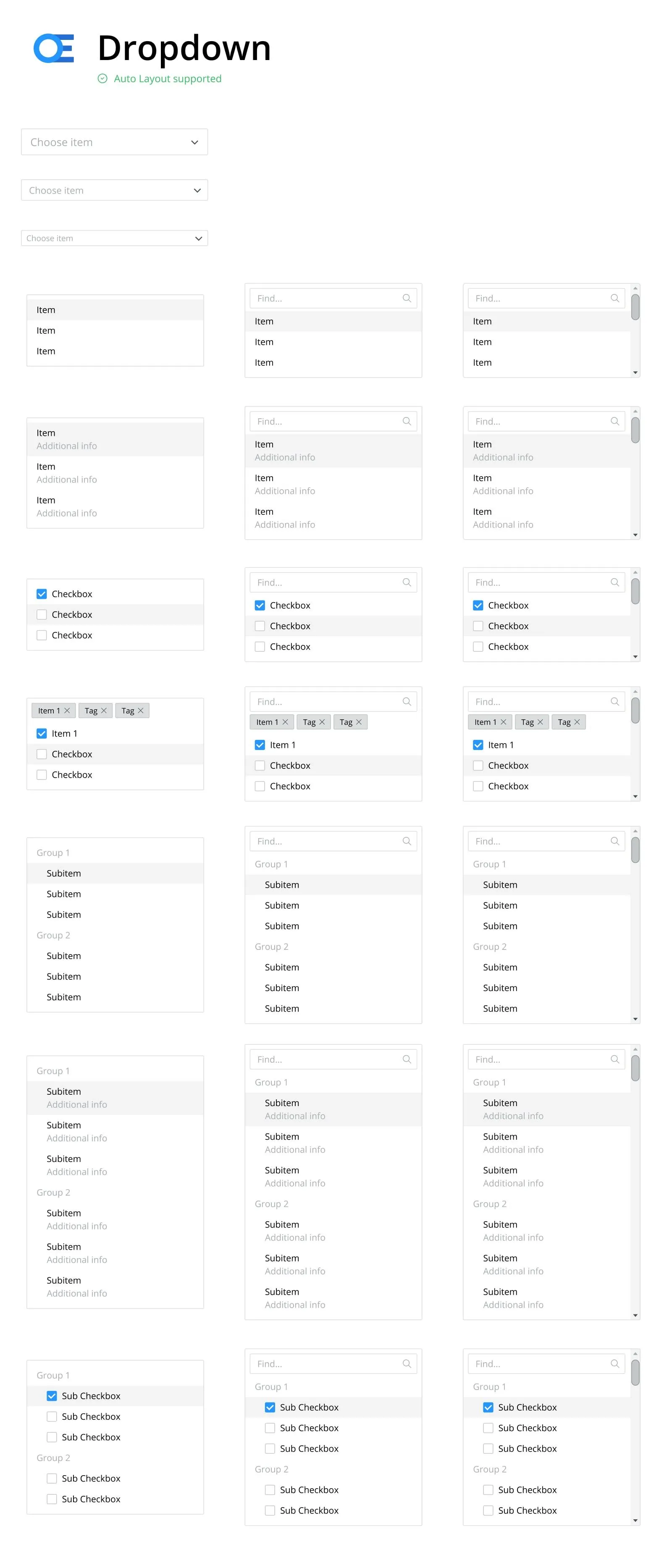Click the Find field in the scrollable Sub Checkbox list

(539, 1363)
